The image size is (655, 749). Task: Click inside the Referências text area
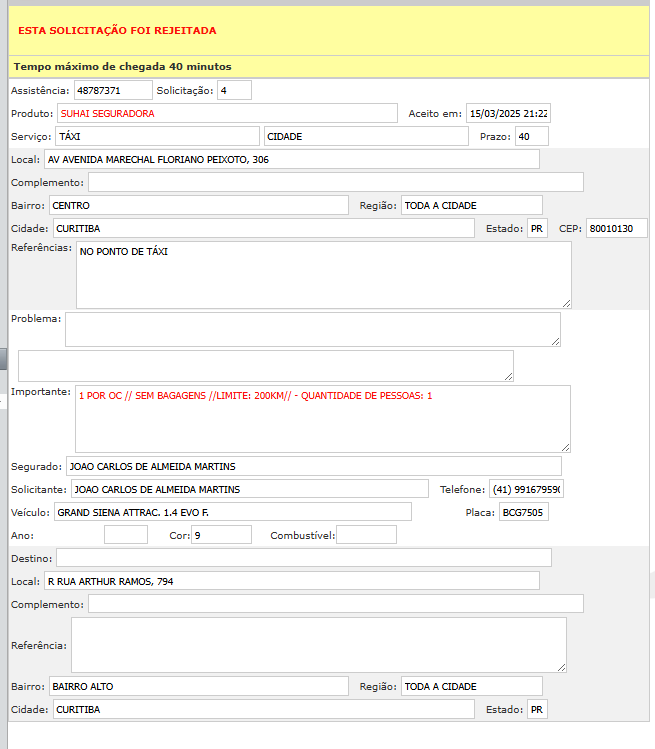(323, 275)
